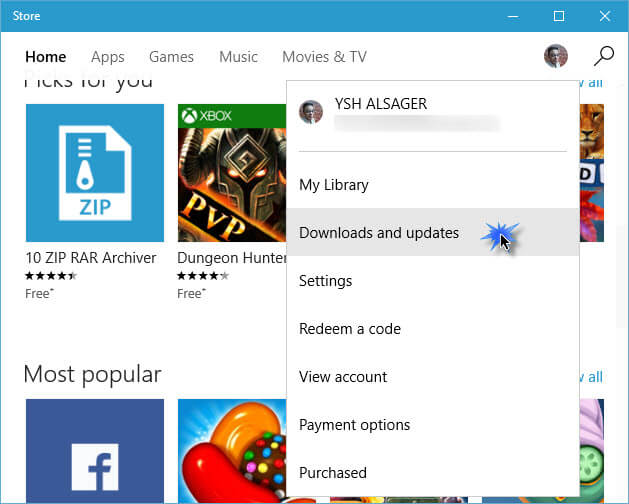Click Show all link beside Most popular
Viewport: 629px width, 504px height.
coord(591,377)
